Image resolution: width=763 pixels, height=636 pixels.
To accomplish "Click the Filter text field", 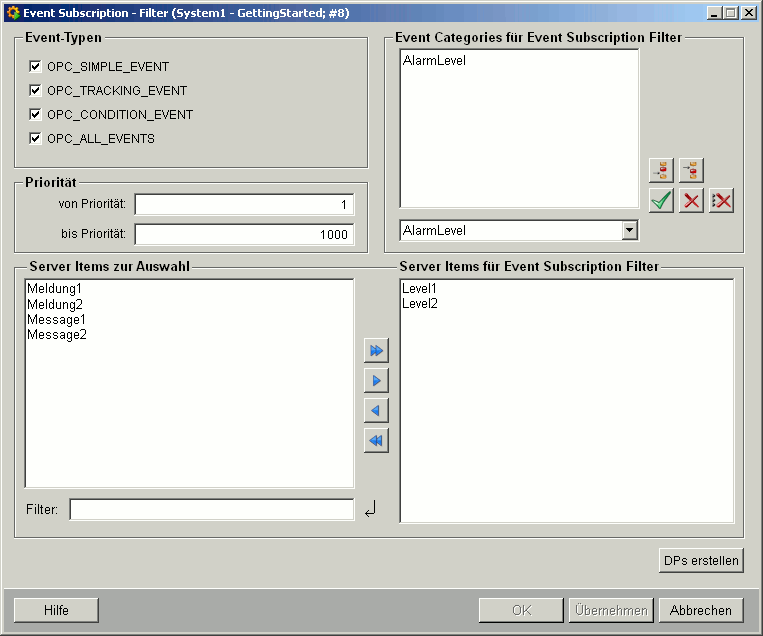I will tap(211, 510).
